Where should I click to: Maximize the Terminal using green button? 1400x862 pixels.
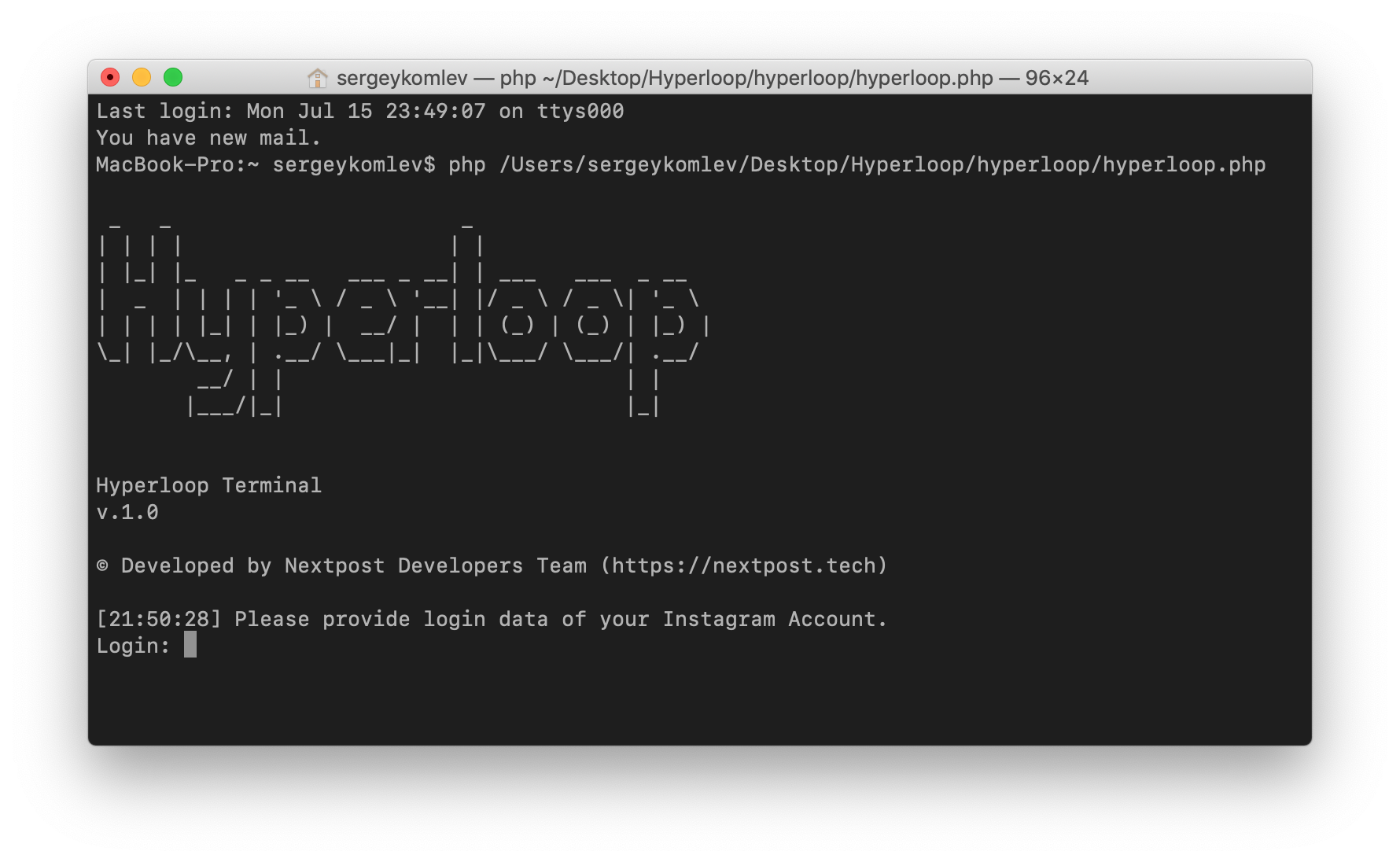[x=173, y=77]
